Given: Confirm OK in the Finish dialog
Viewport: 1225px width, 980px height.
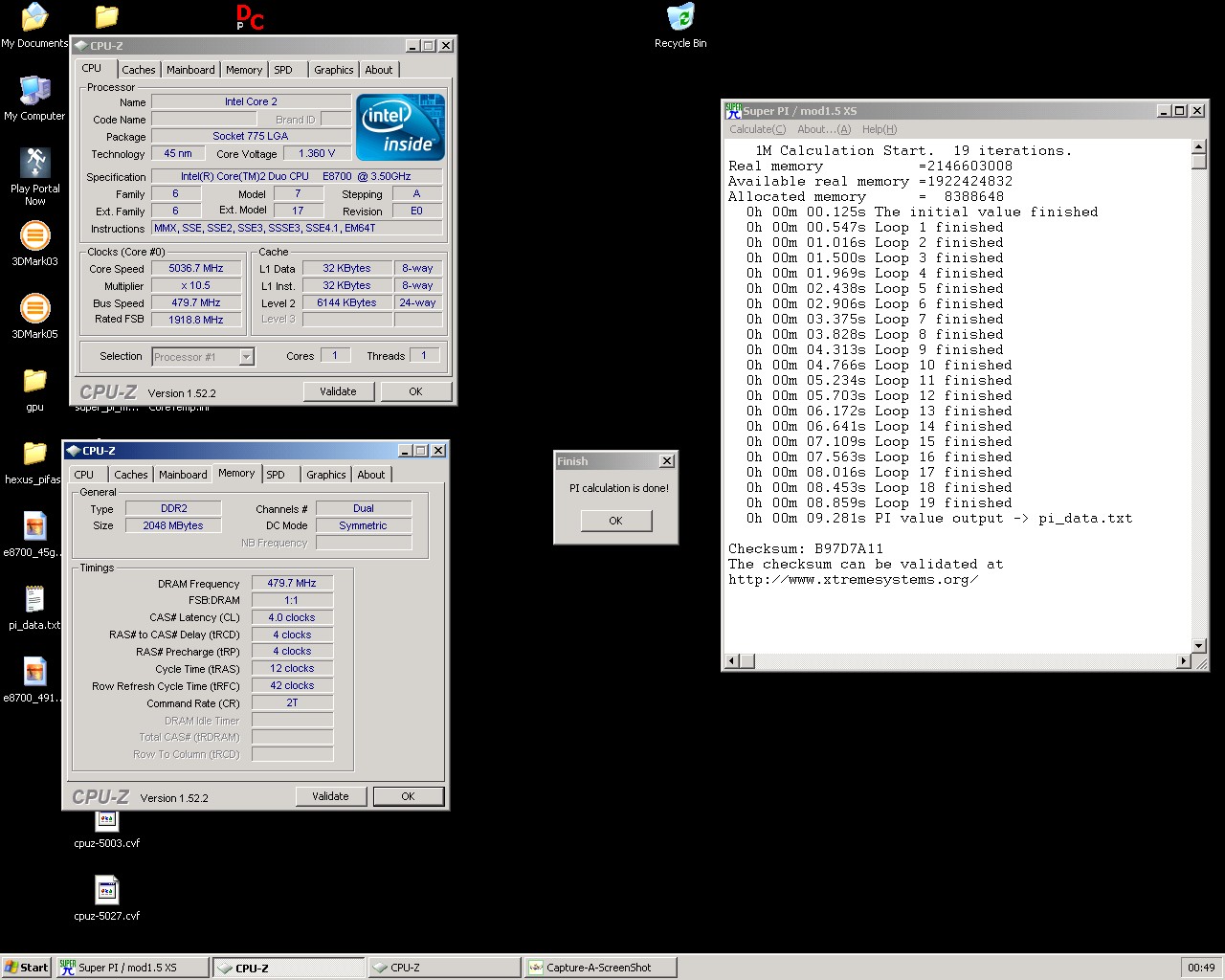Looking at the screenshot, I should tap(615, 521).
